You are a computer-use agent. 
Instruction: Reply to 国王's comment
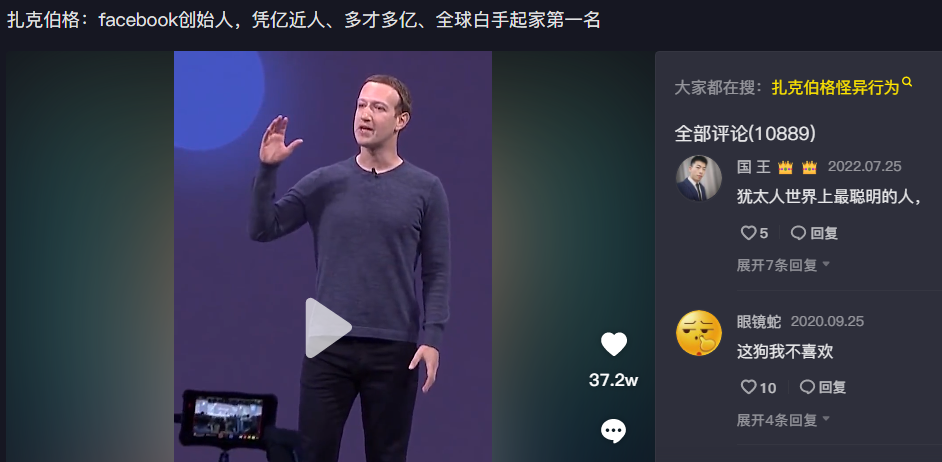815,233
